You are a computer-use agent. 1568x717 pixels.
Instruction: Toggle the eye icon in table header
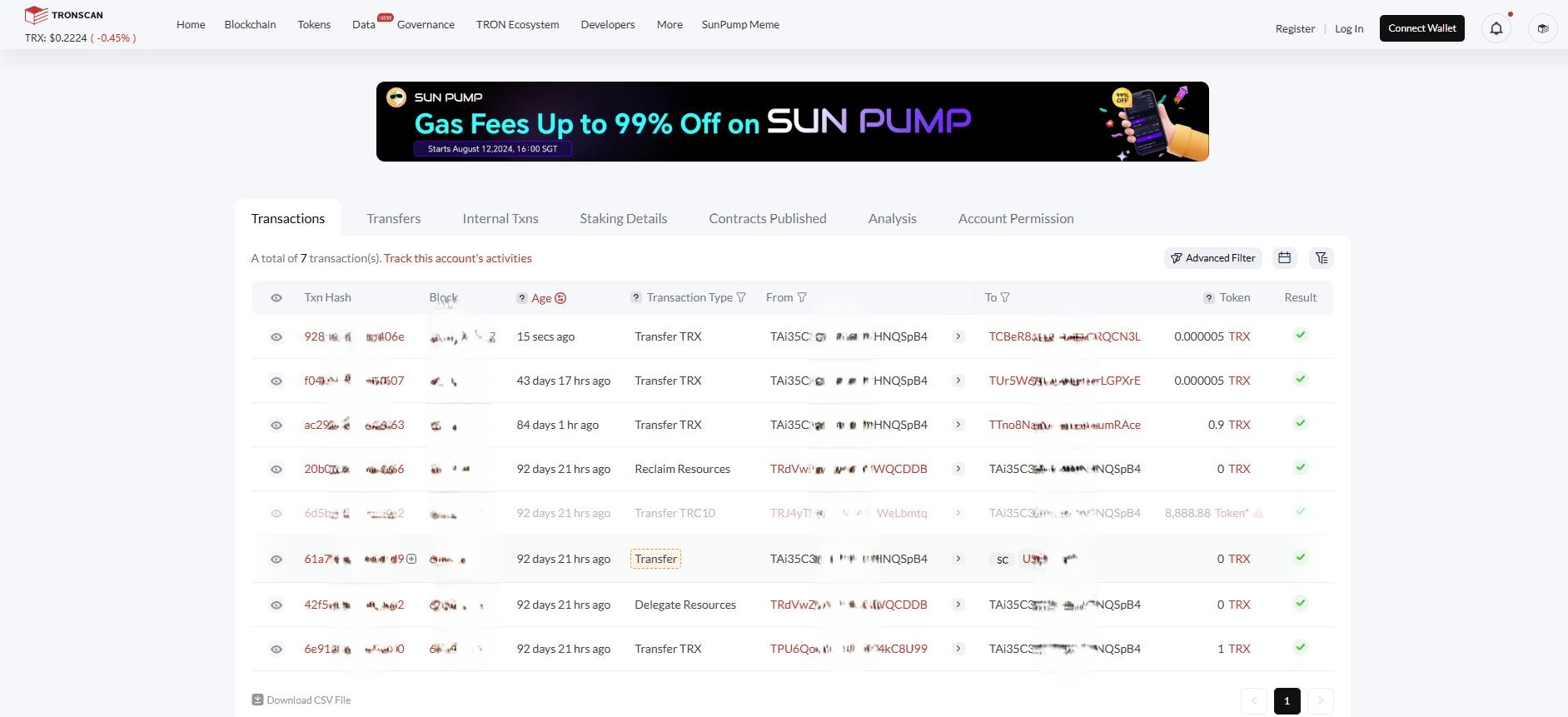pyautogui.click(x=276, y=298)
